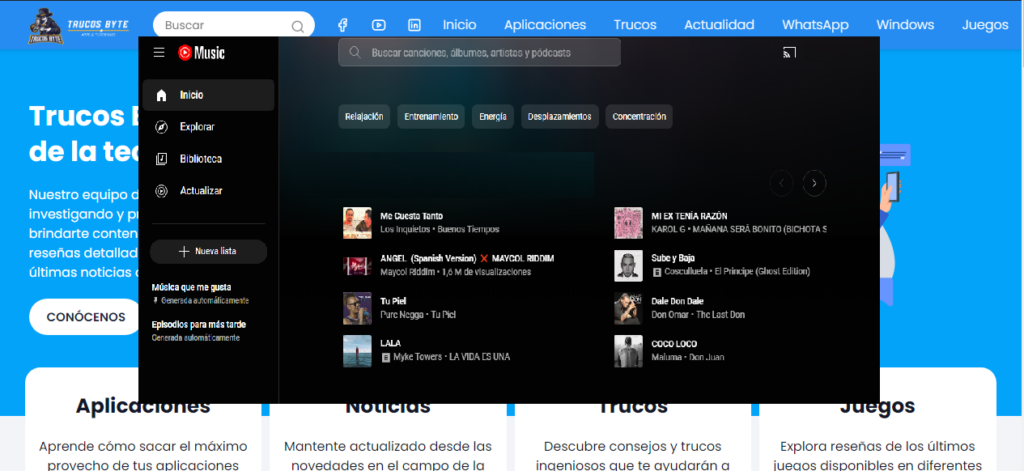
Task: Click the Inicio home icon in sidebar
Action: click(x=161, y=95)
